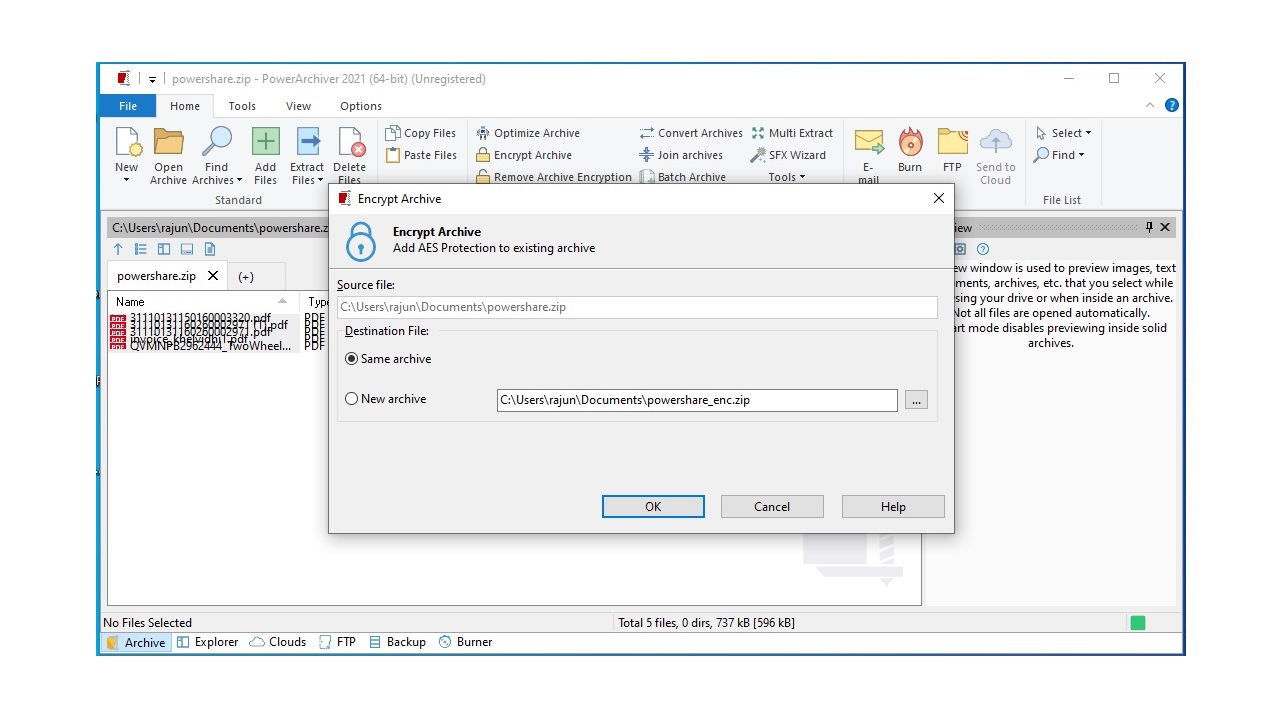Click the Find Archives magnifier icon

pyautogui.click(x=216, y=142)
